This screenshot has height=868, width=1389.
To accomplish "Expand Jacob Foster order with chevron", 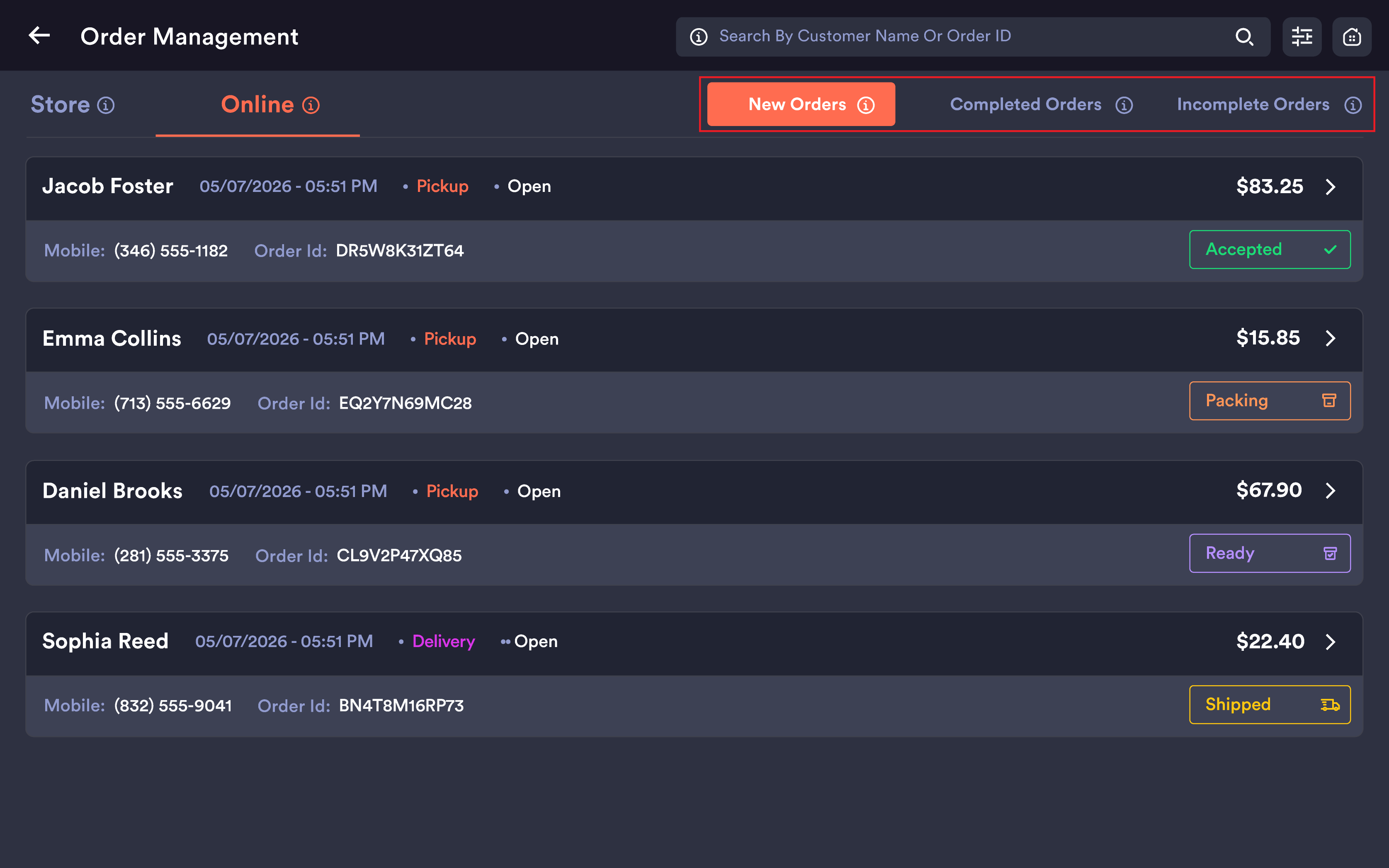I will coord(1330,187).
